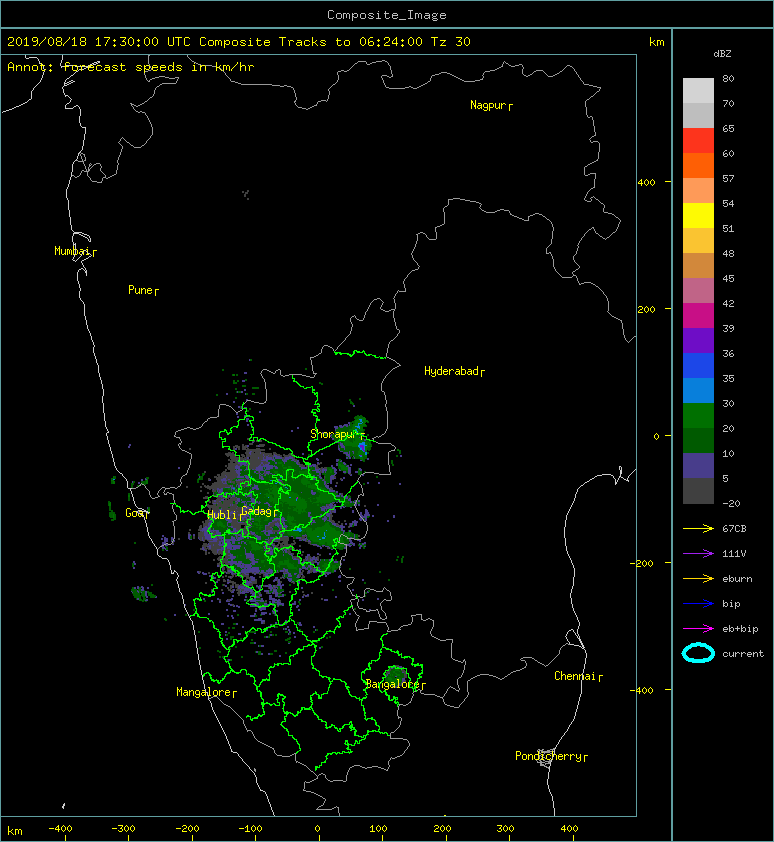The height and width of the screenshot is (842, 774).
Task: Select the 42 dBZ magenta swatch
Action: tap(698, 315)
